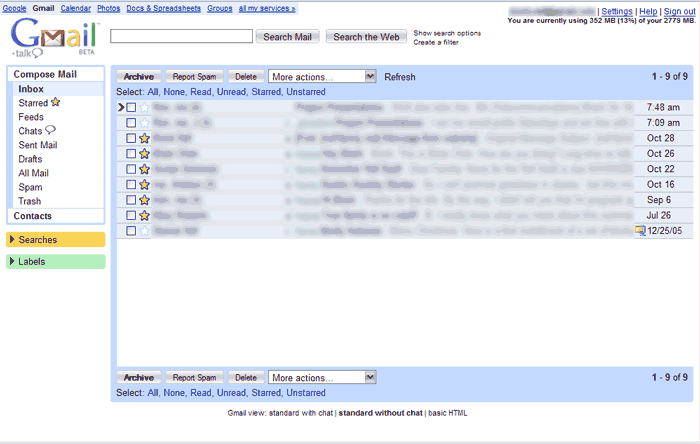Select the Oct 28 message checkbox
The height and width of the screenshot is (444, 700).
(x=131, y=138)
